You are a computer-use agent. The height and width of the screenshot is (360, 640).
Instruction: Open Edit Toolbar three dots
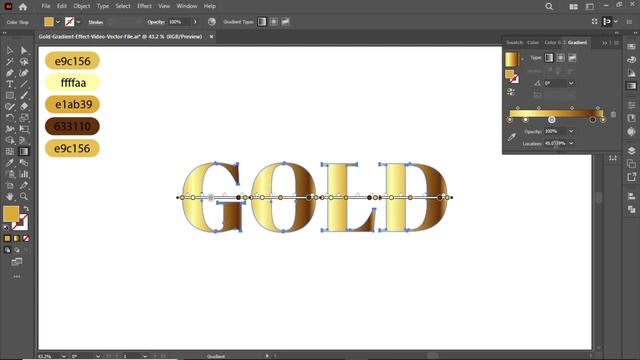tap(17, 277)
